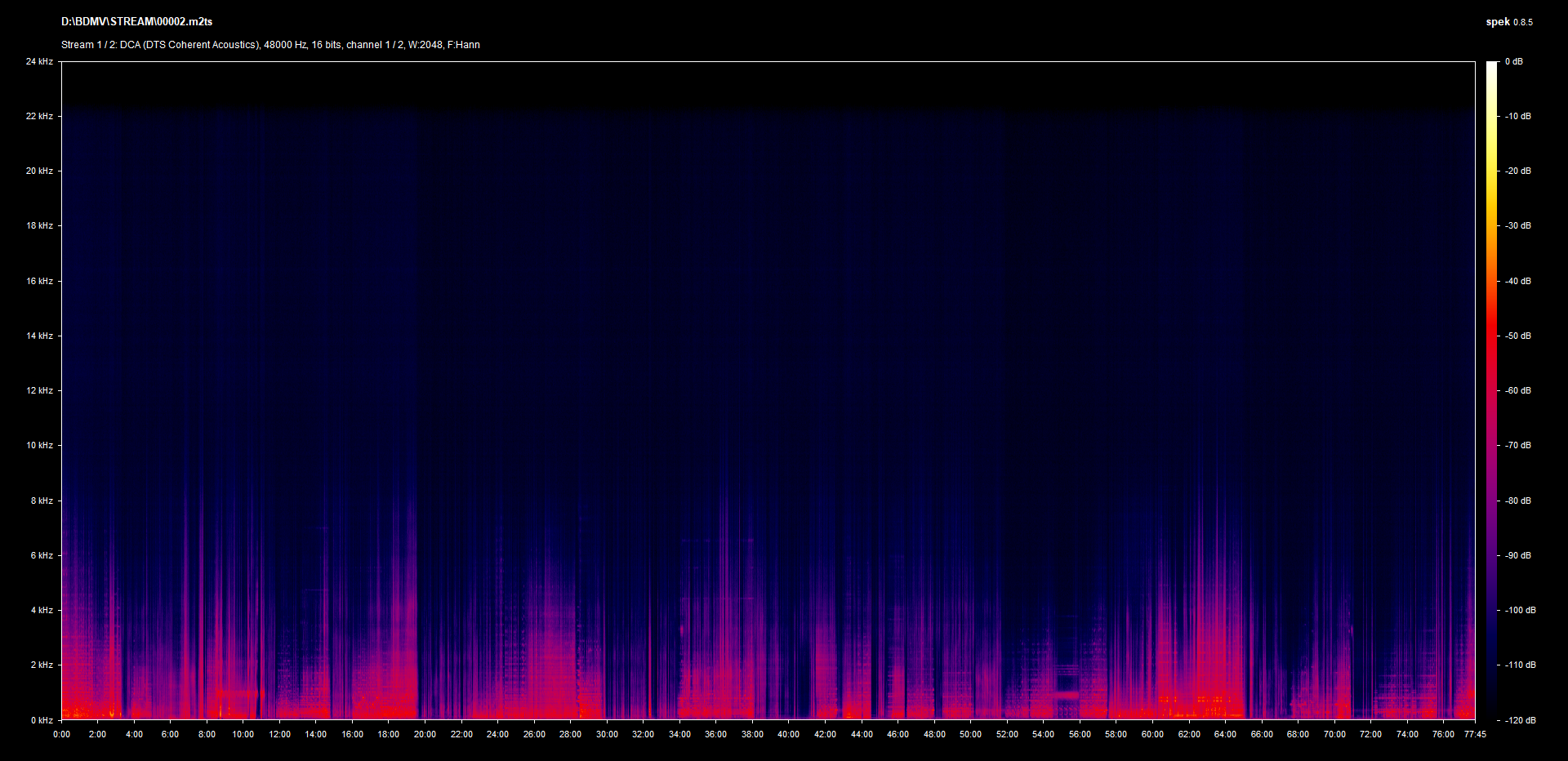Click the 30:00 time axis marker

pyautogui.click(x=607, y=734)
